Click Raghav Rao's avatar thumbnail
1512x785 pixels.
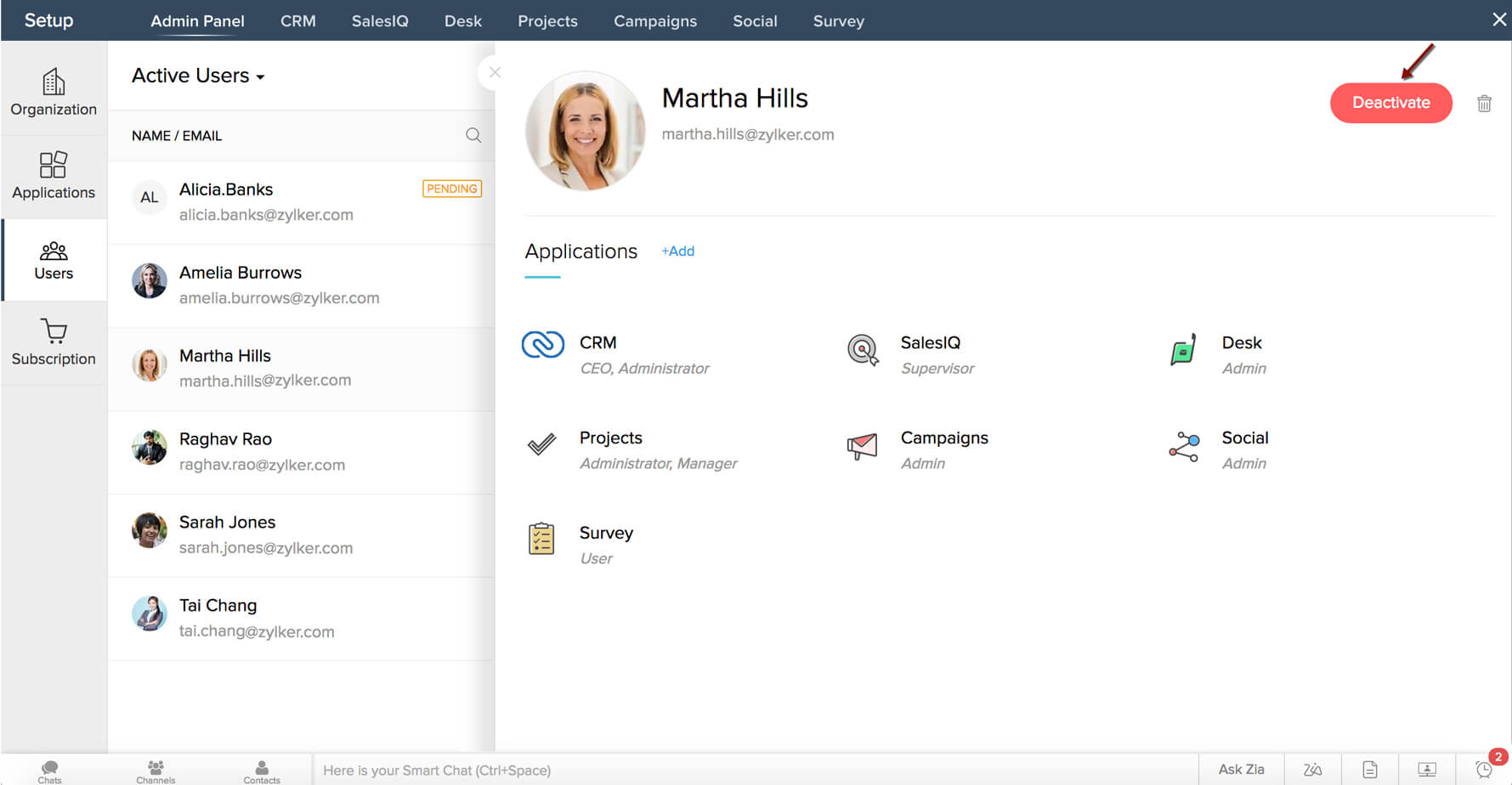[150, 447]
